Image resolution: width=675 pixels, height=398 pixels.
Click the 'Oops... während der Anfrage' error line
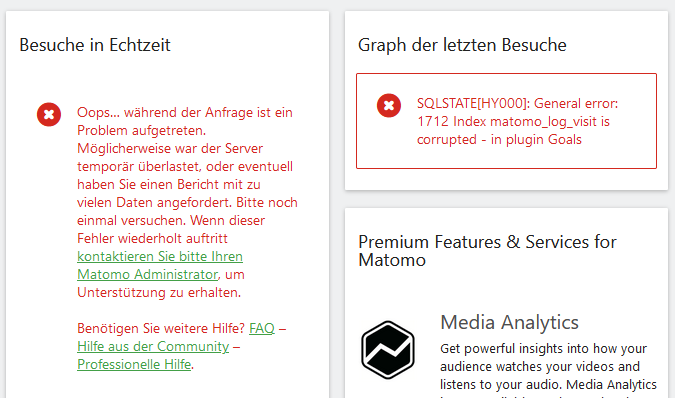[185, 112]
